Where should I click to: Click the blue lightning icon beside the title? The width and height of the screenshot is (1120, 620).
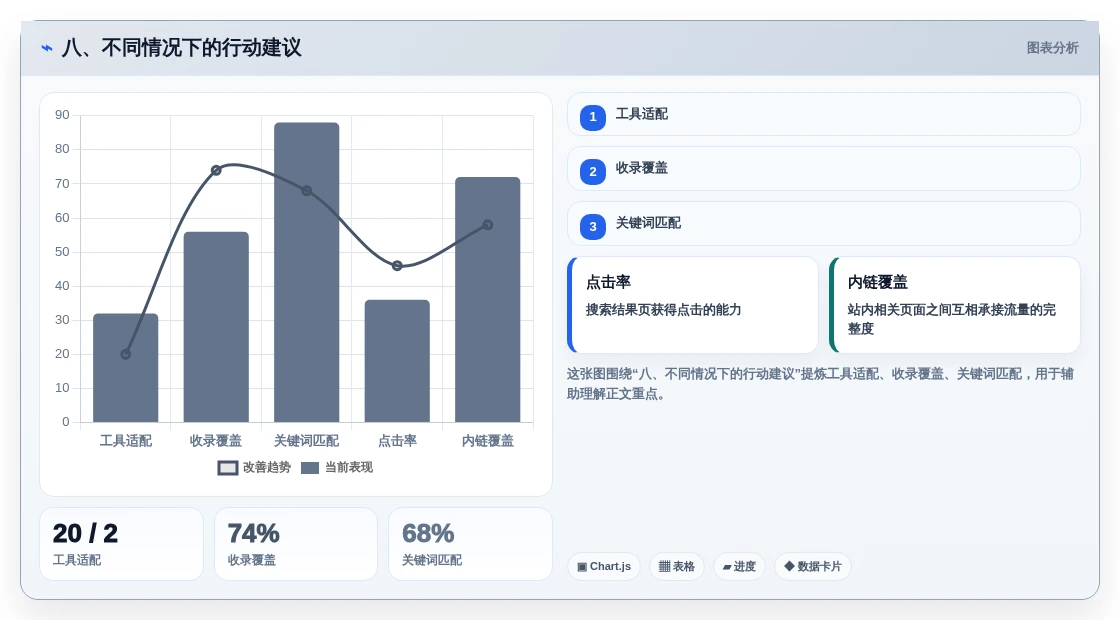pyautogui.click(x=47, y=49)
